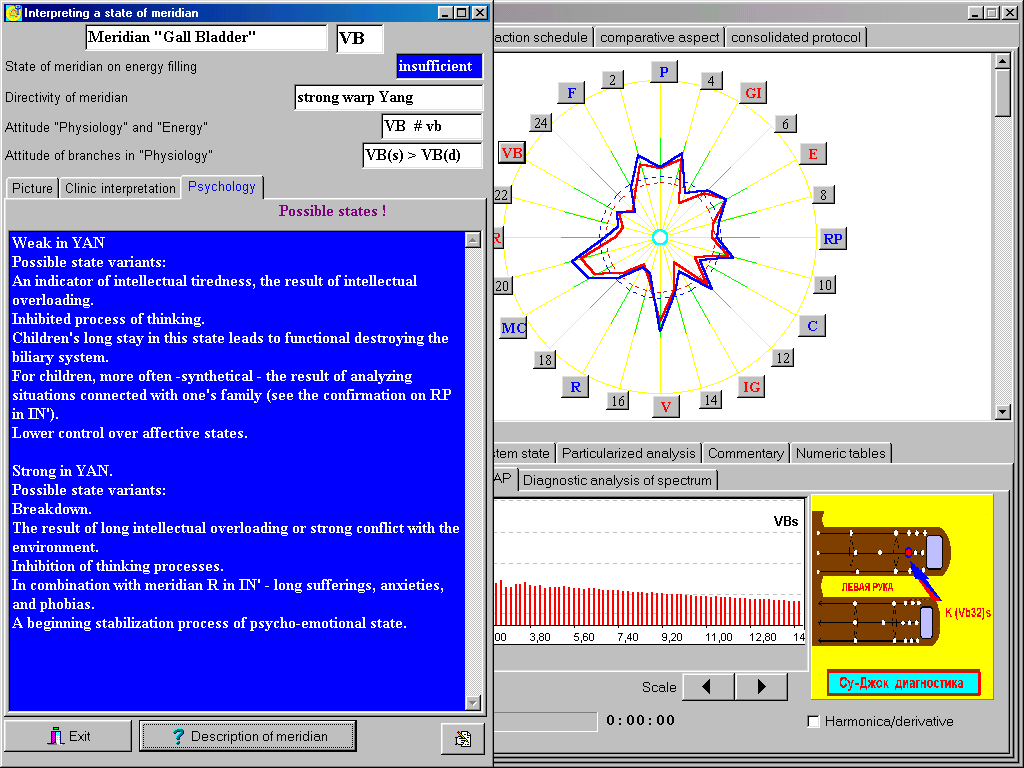The image size is (1024, 768).
Task: Enable the Harmonica/derivative checkbox
Action: click(813, 721)
